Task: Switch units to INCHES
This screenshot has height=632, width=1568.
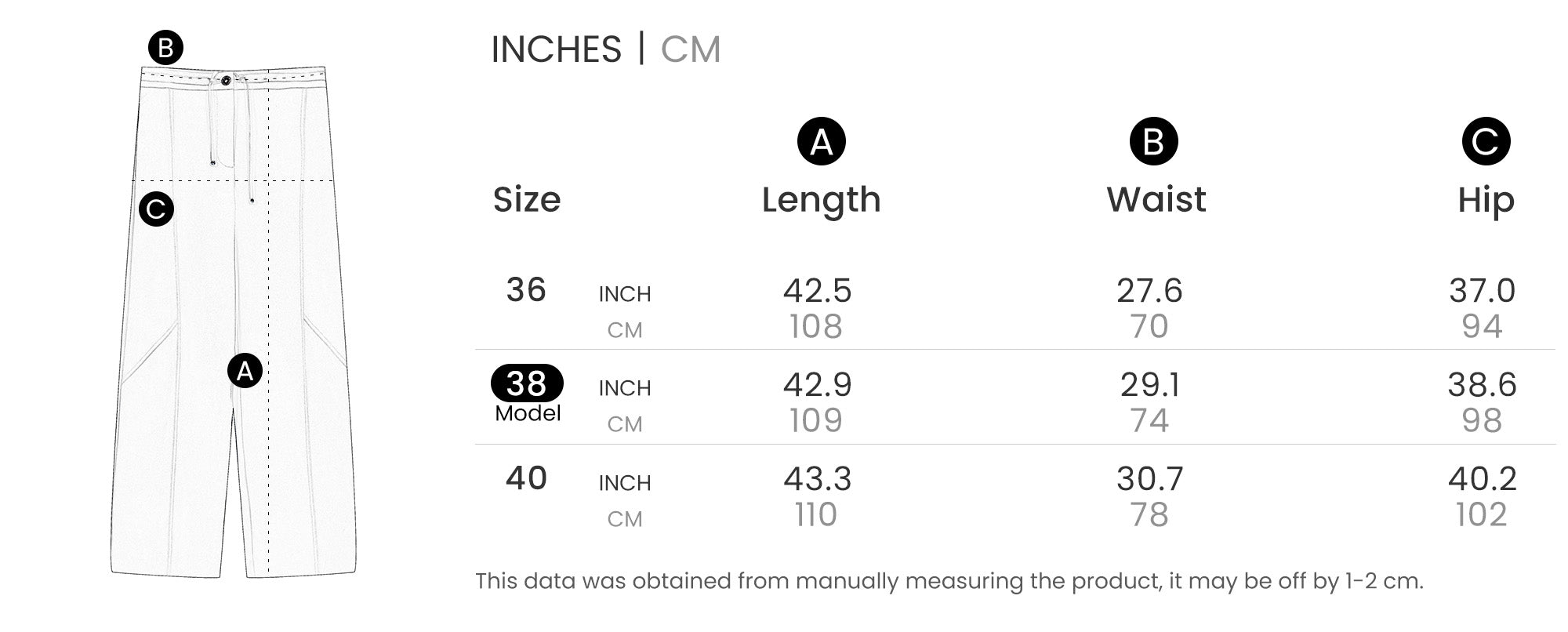Action: pyautogui.click(x=556, y=49)
